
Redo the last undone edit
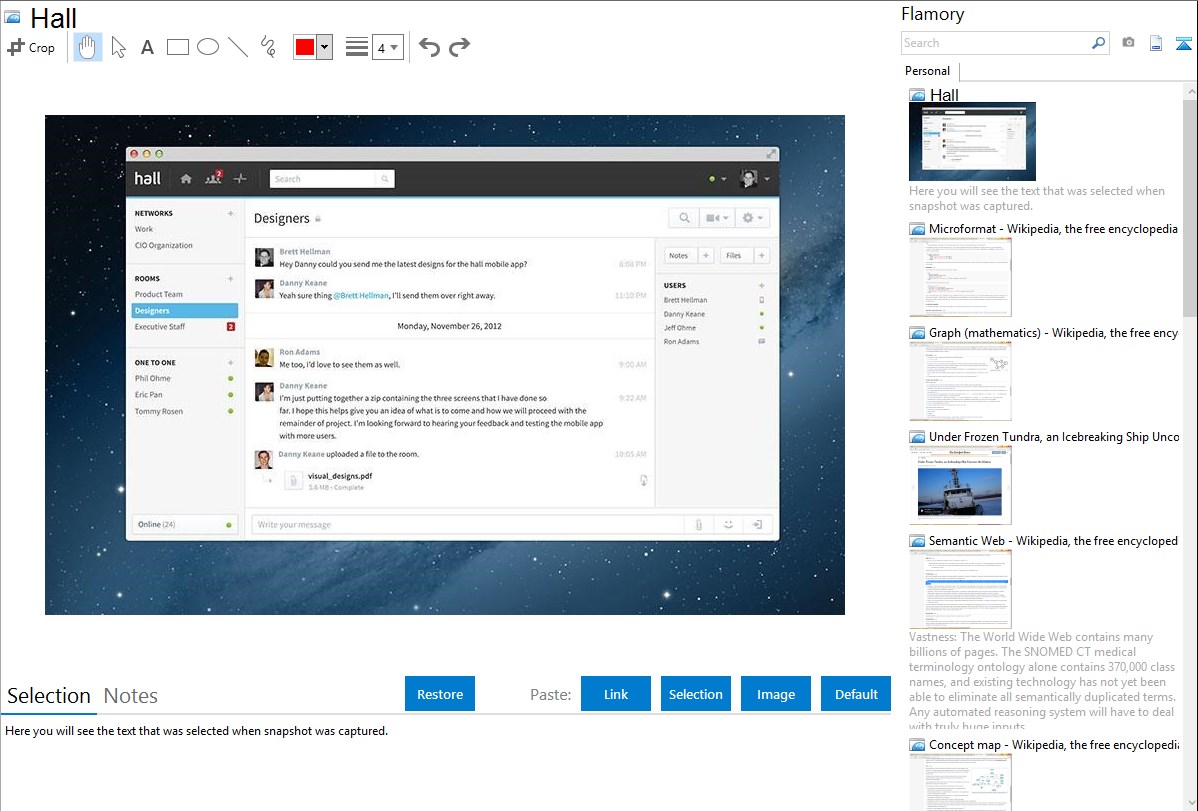[459, 47]
